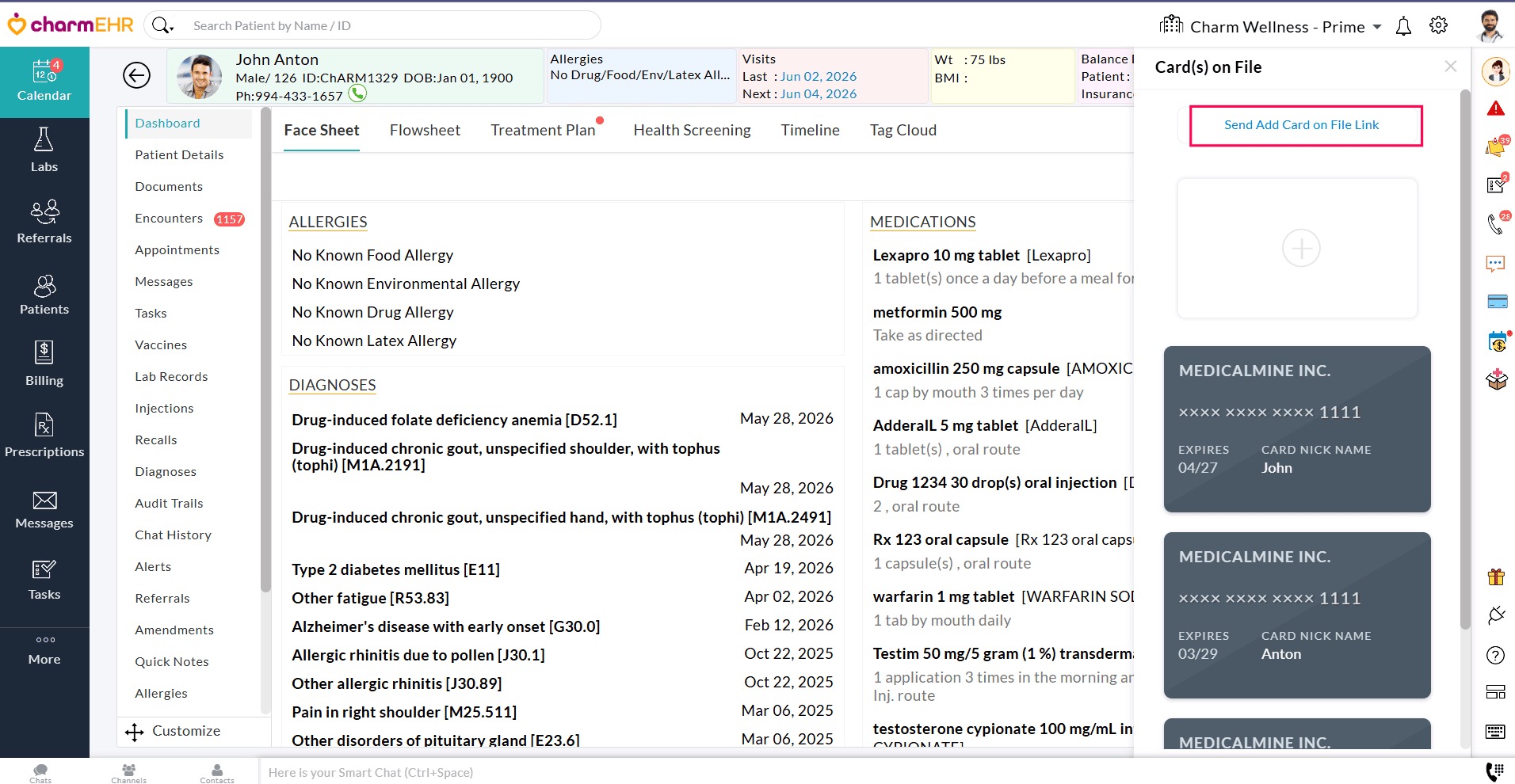Open the MEDICATIONS section heading link
The height and width of the screenshot is (784, 1515).
(x=922, y=222)
